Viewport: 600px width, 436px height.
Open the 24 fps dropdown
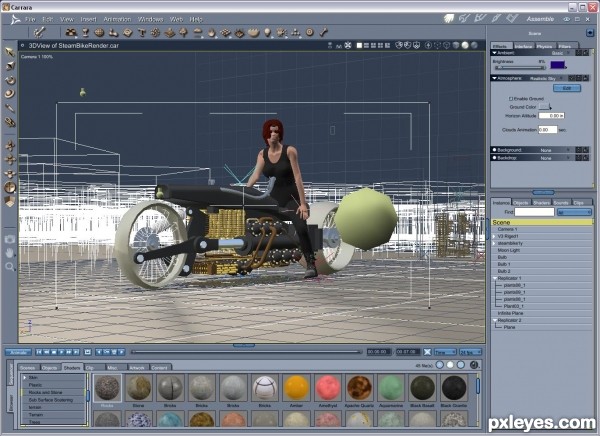(471, 352)
